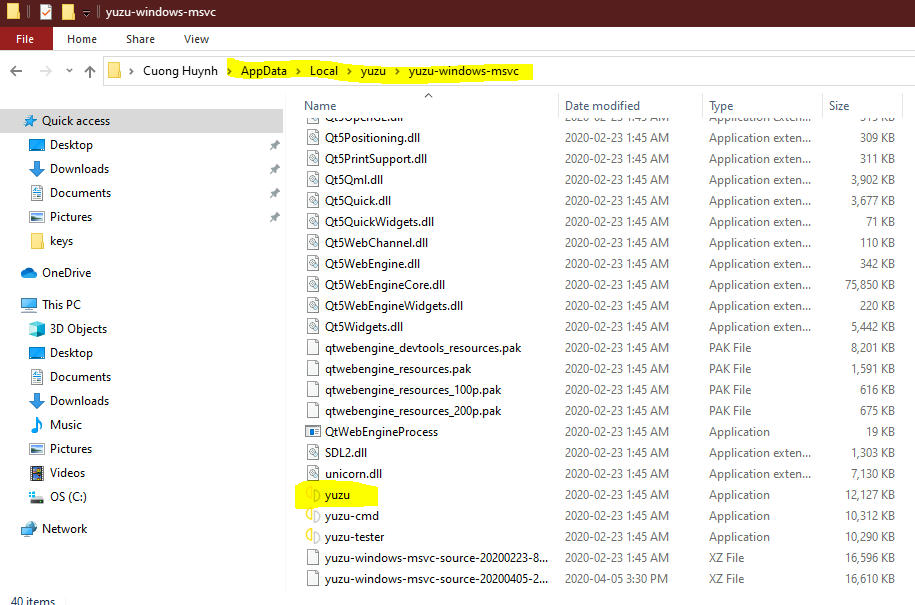Expand the chevron after Local breadcrumb
This screenshot has width=915, height=605.
tap(350, 71)
